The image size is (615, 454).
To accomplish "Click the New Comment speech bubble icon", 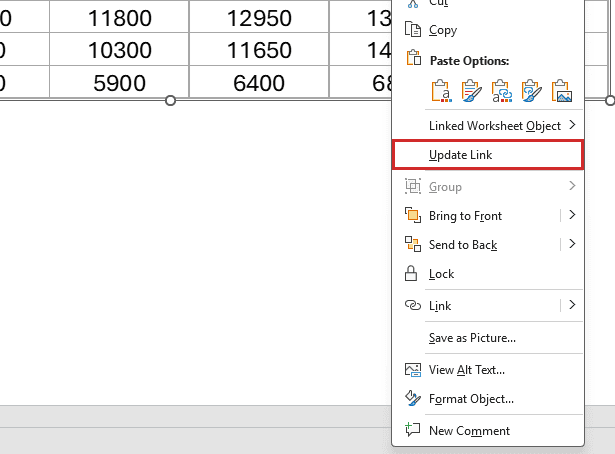I will [413, 430].
